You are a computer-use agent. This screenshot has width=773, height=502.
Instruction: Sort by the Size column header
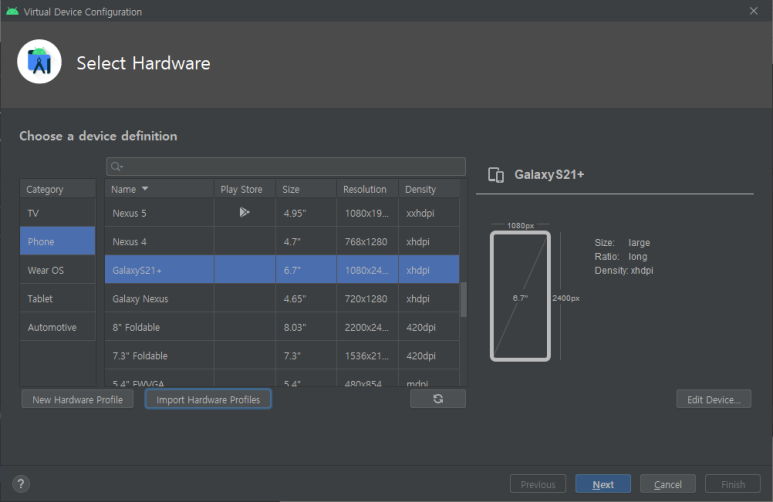[306, 189]
